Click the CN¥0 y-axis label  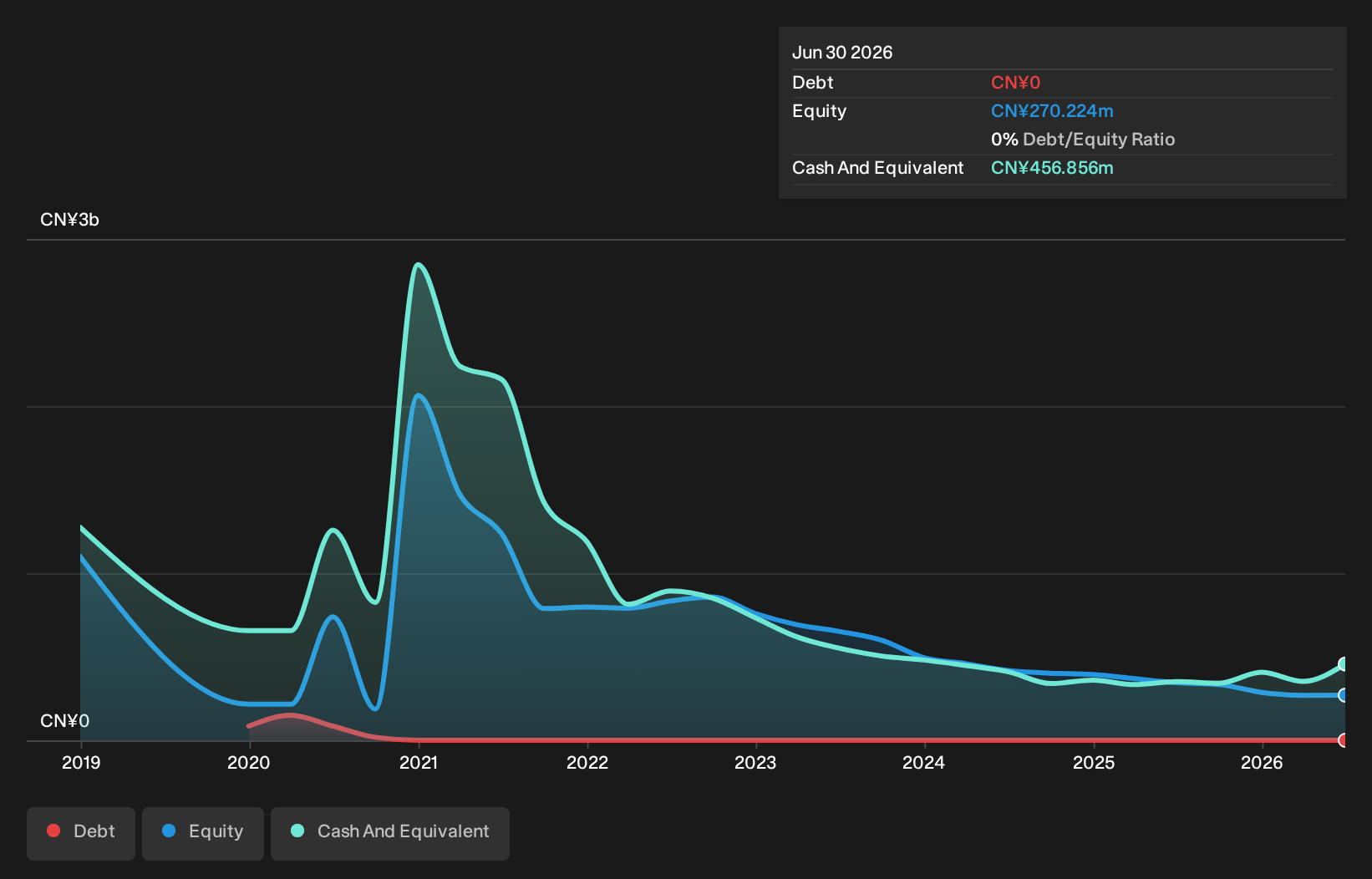tap(64, 721)
